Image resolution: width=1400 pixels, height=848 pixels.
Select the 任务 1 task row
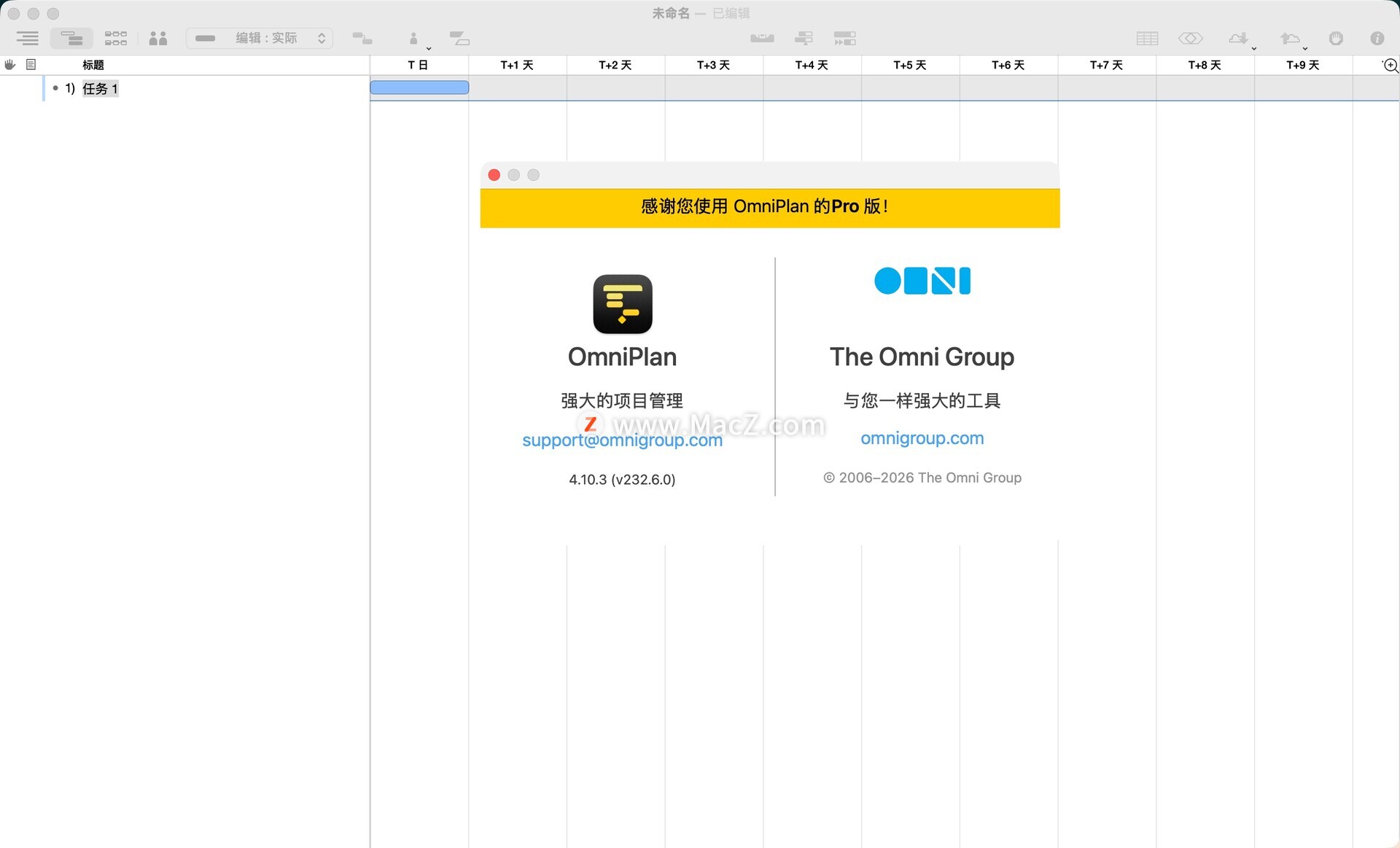click(x=184, y=88)
